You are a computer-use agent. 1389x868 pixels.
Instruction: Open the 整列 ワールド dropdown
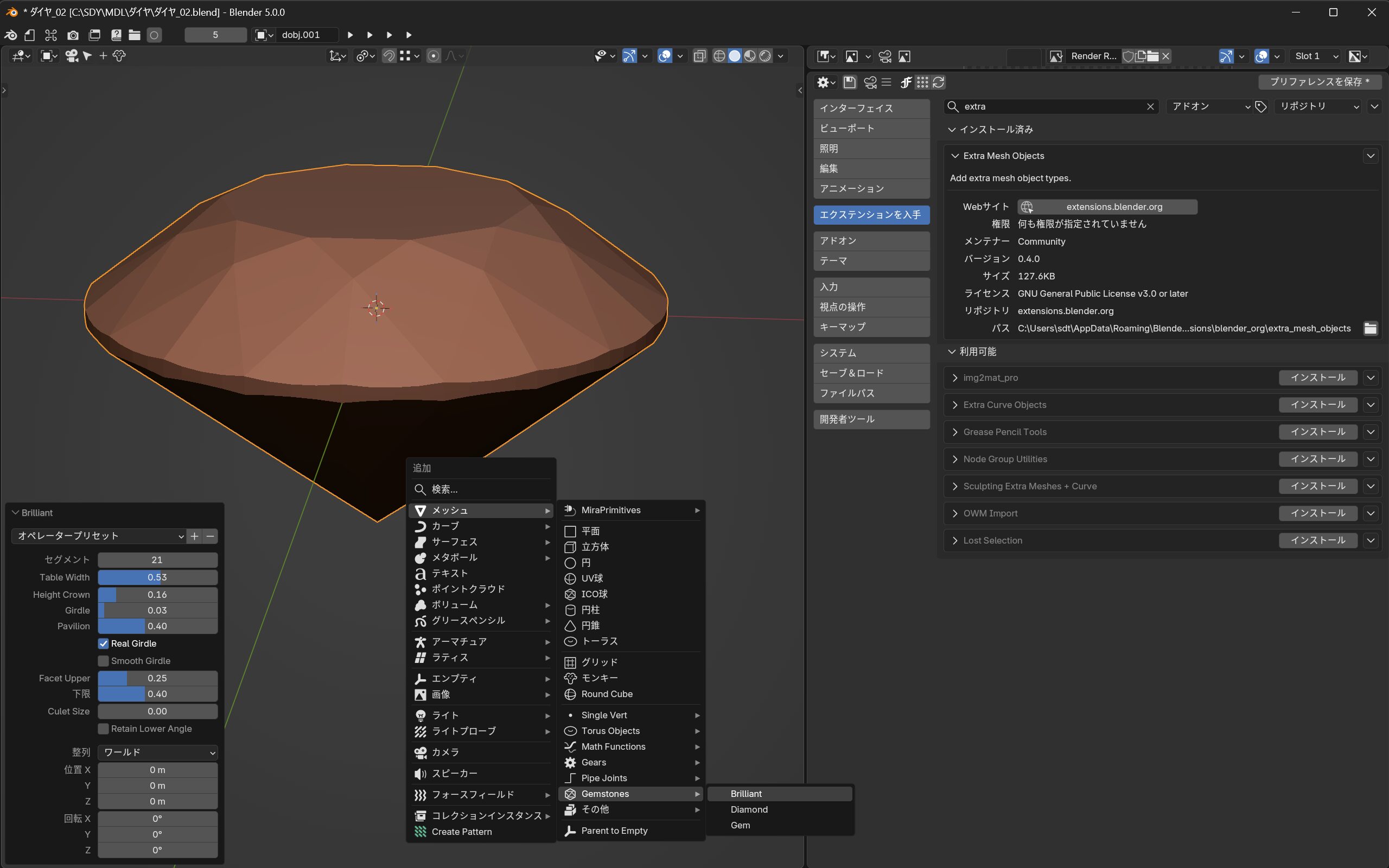pyautogui.click(x=158, y=752)
